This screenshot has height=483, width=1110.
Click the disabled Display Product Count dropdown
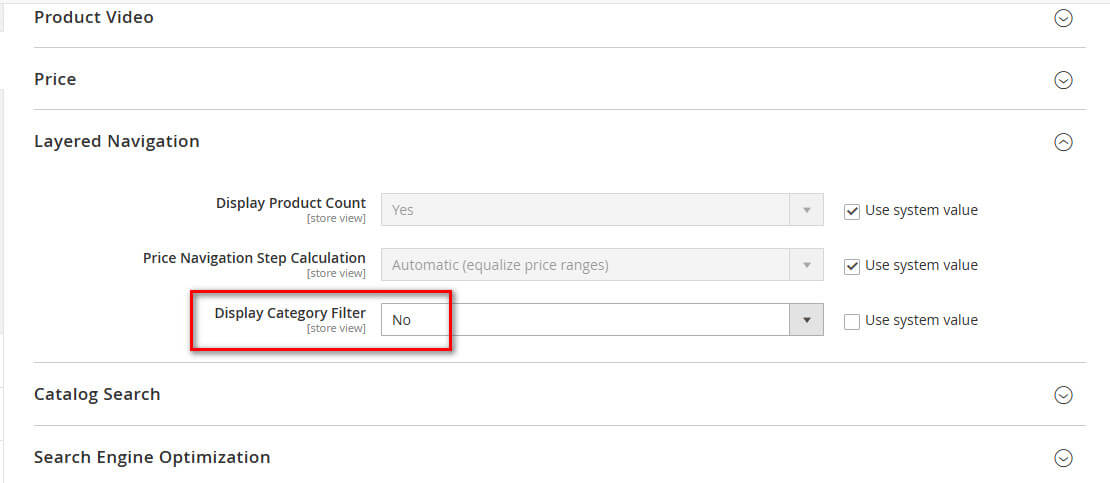pyautogui.click(x=602, y=210)
